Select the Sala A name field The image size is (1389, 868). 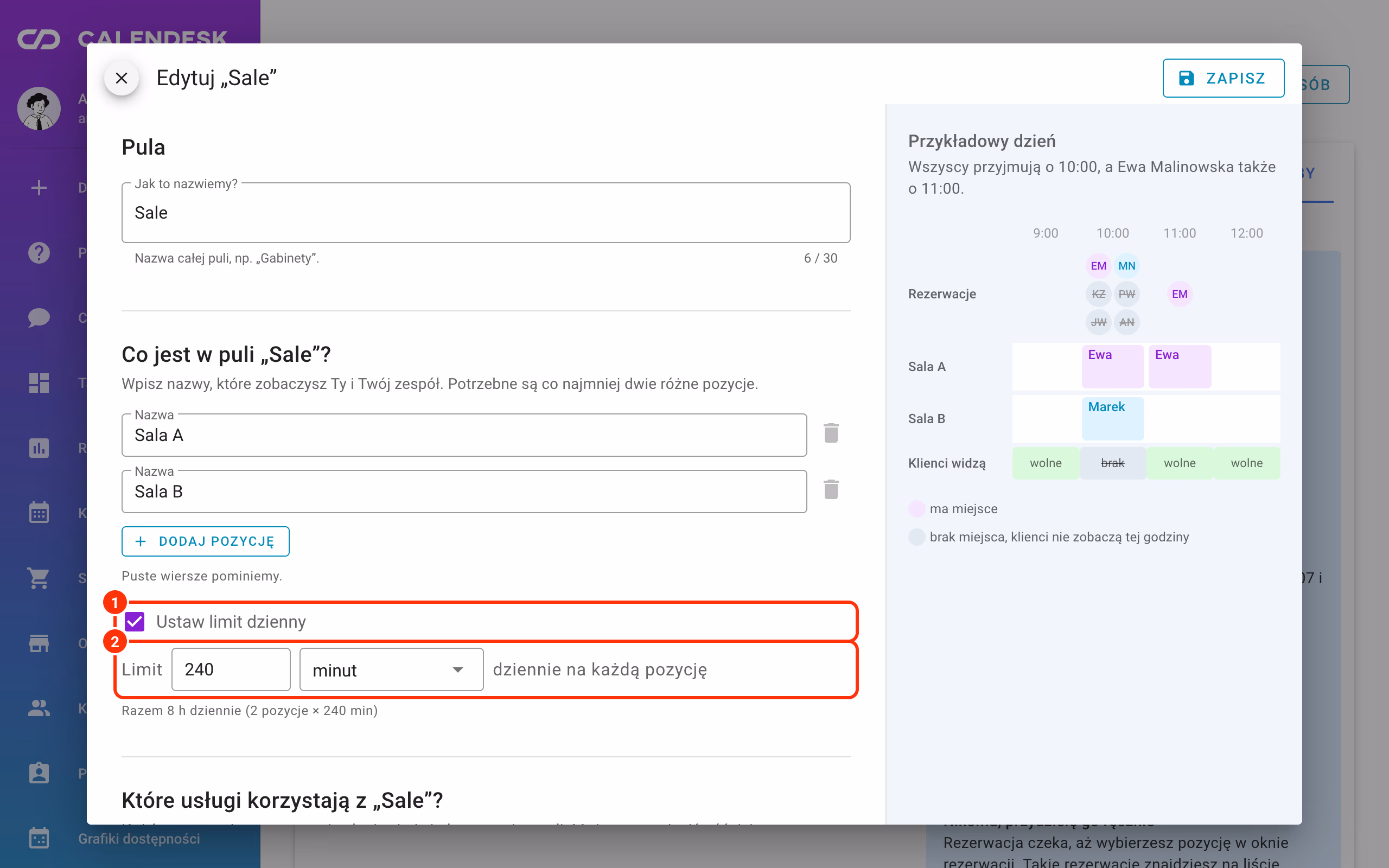pos(464,435)
